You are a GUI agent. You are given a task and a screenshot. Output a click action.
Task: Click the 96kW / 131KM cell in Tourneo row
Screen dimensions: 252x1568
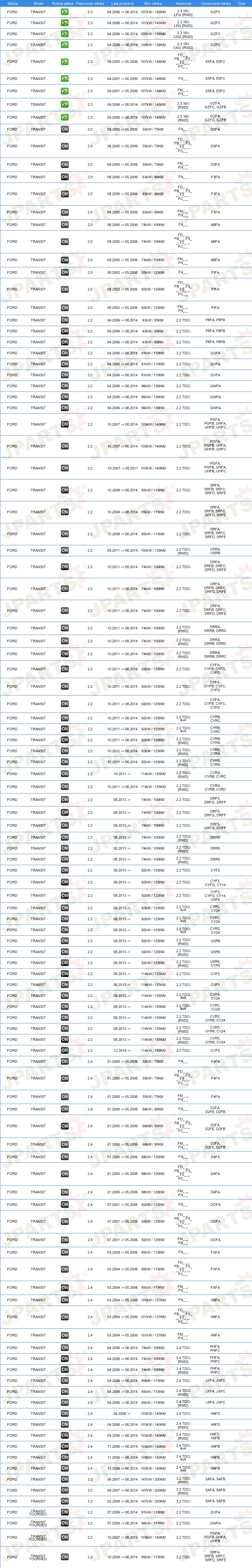(x=153, y=1524)
